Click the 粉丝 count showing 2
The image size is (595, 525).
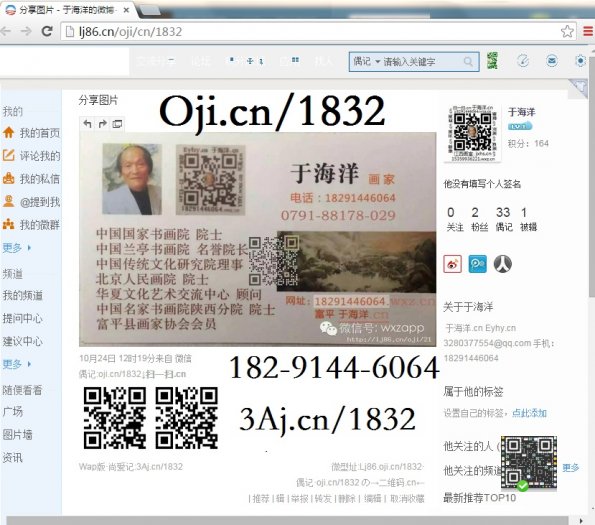click(479, 219)
